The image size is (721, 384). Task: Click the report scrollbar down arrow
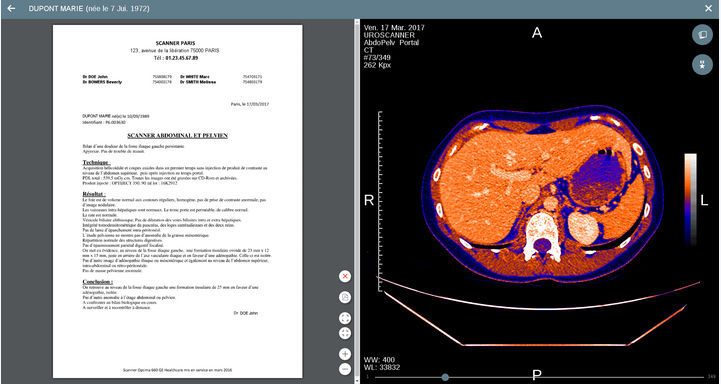pos(357,381)
